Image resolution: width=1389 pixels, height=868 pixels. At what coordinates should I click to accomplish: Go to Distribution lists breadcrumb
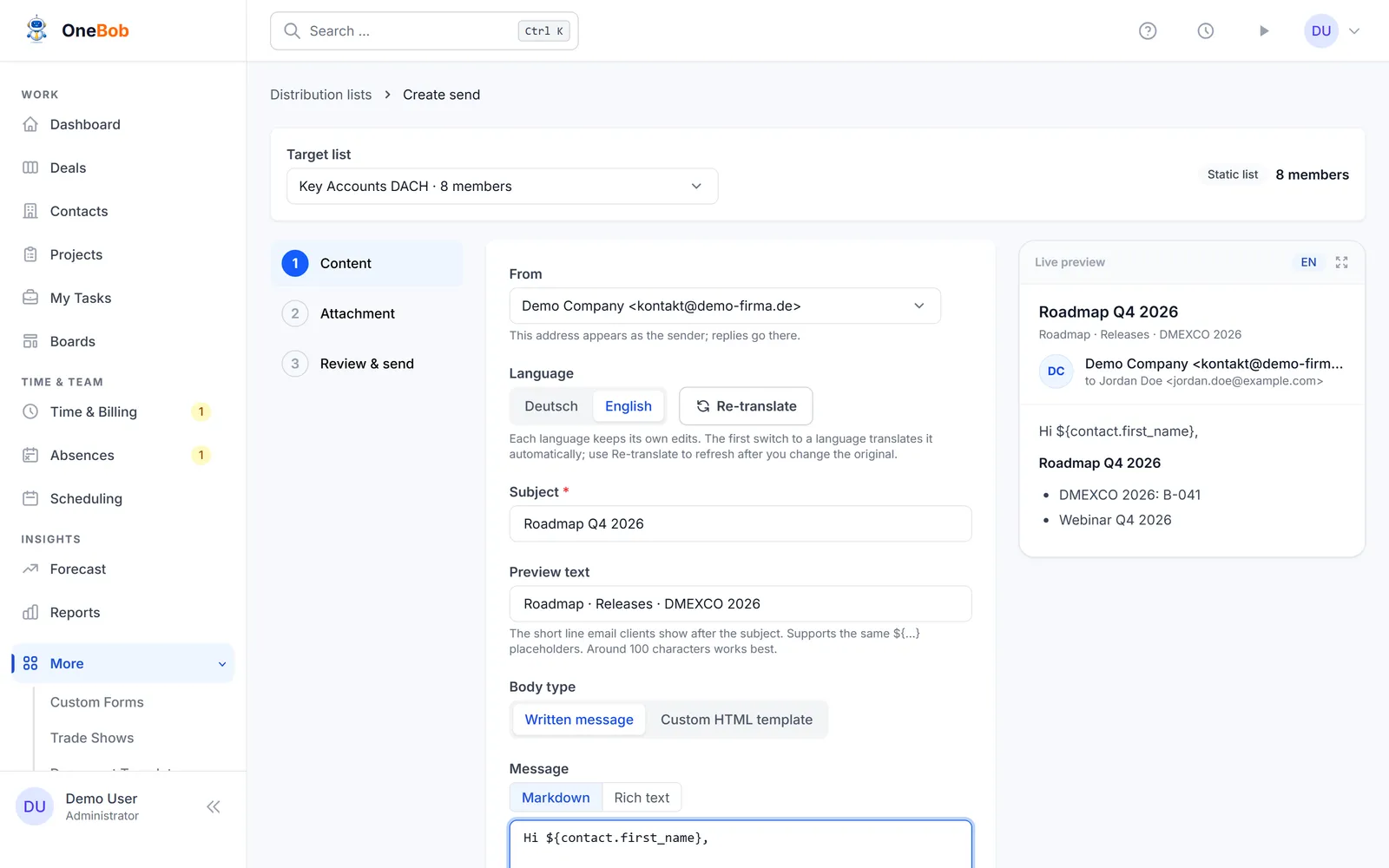pyautogui.click(x=320, y=95)
